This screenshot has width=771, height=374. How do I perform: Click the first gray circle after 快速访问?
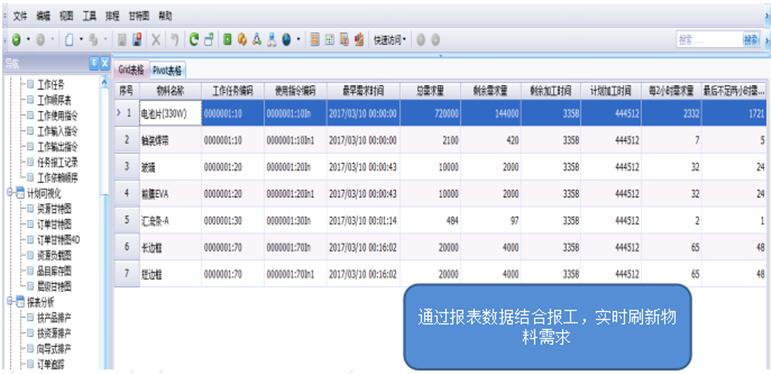tap(420, 40)
